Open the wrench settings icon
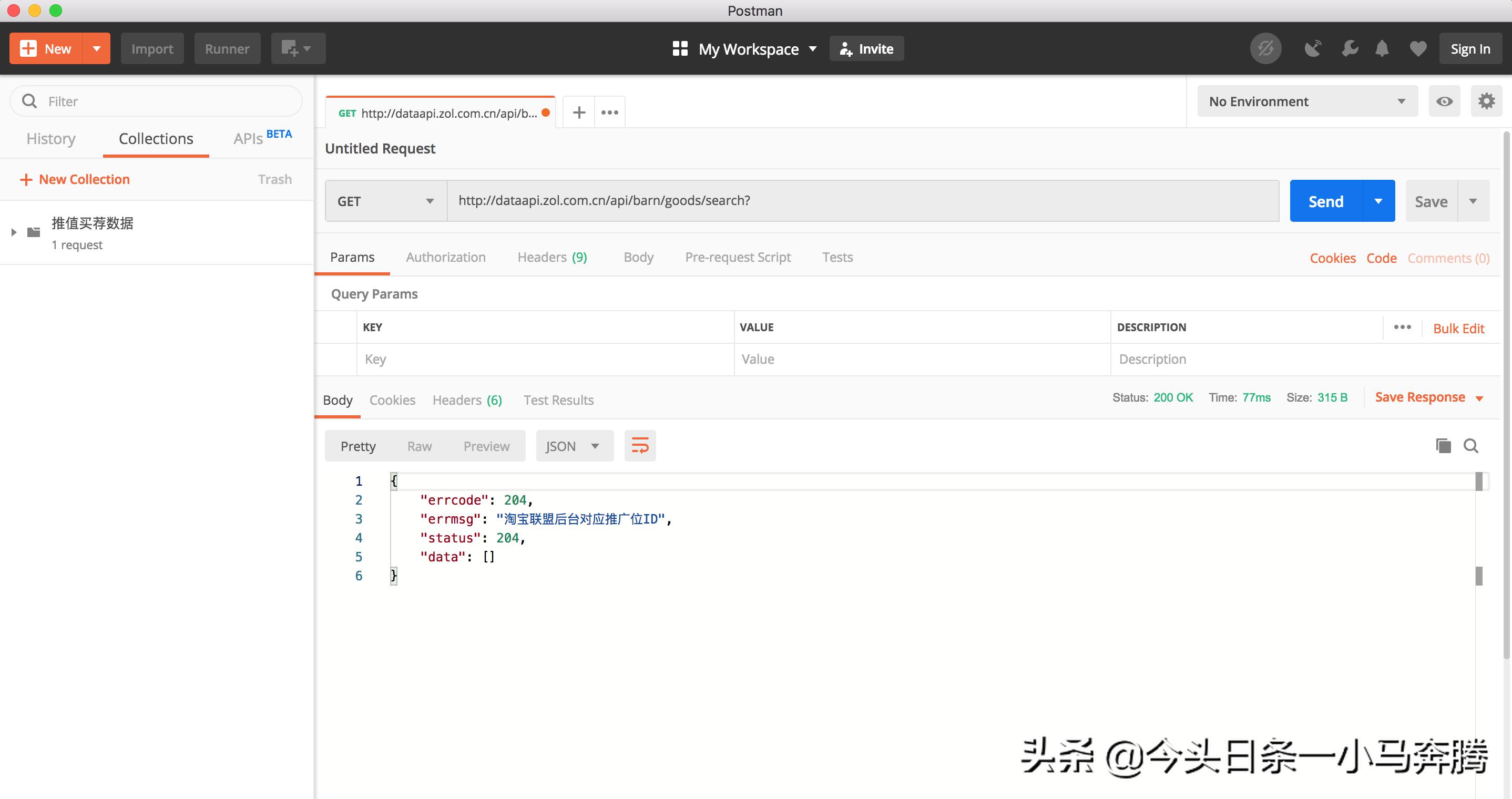This screenshot has height=799, width=1512. [1350, 49]
